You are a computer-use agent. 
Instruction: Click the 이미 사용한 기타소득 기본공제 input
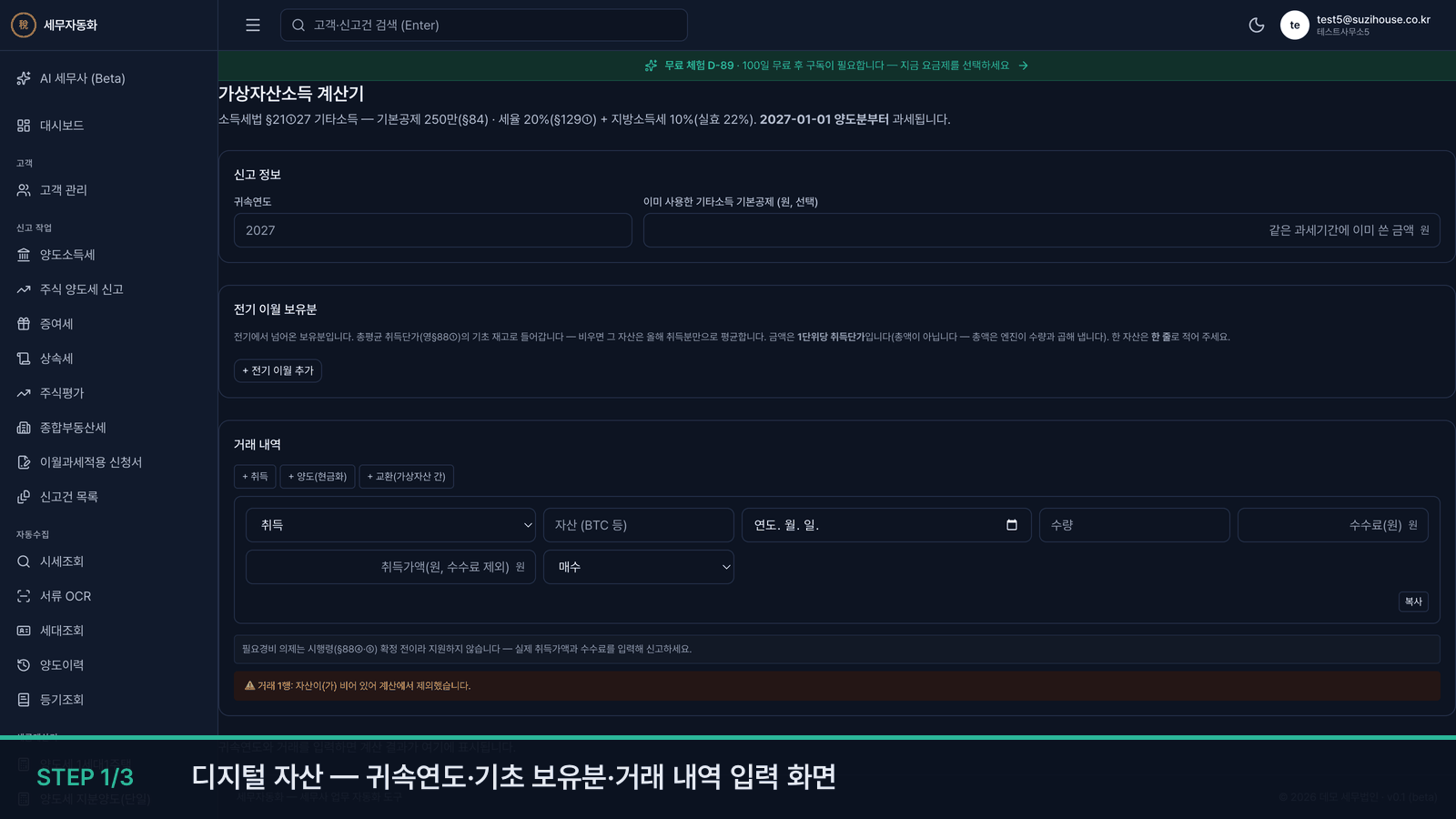(1042, 230)
